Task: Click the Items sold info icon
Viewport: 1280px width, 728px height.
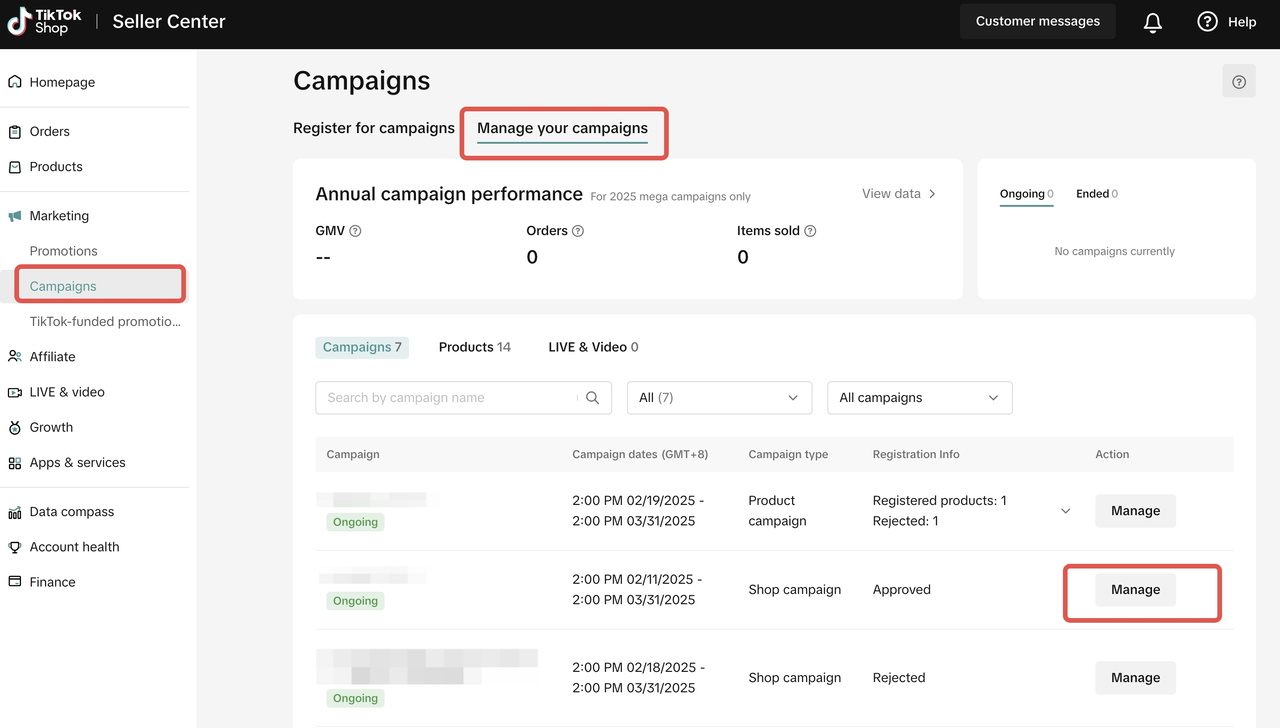Action: (810, 231)
